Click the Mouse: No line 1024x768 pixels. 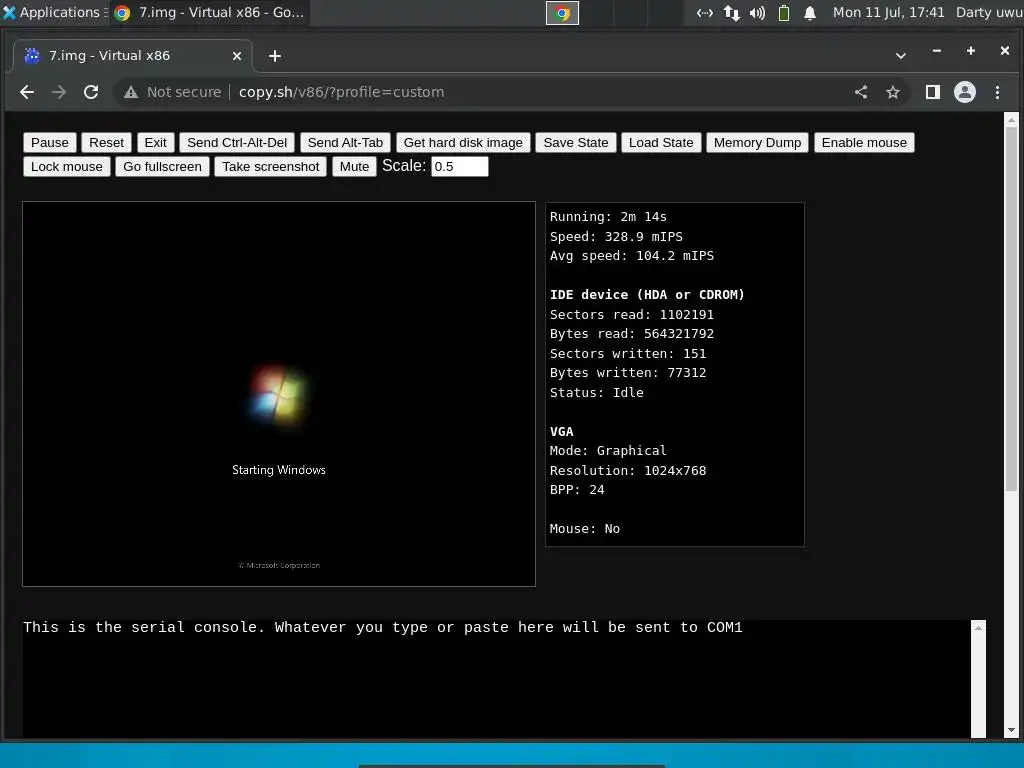pos(584,529)
